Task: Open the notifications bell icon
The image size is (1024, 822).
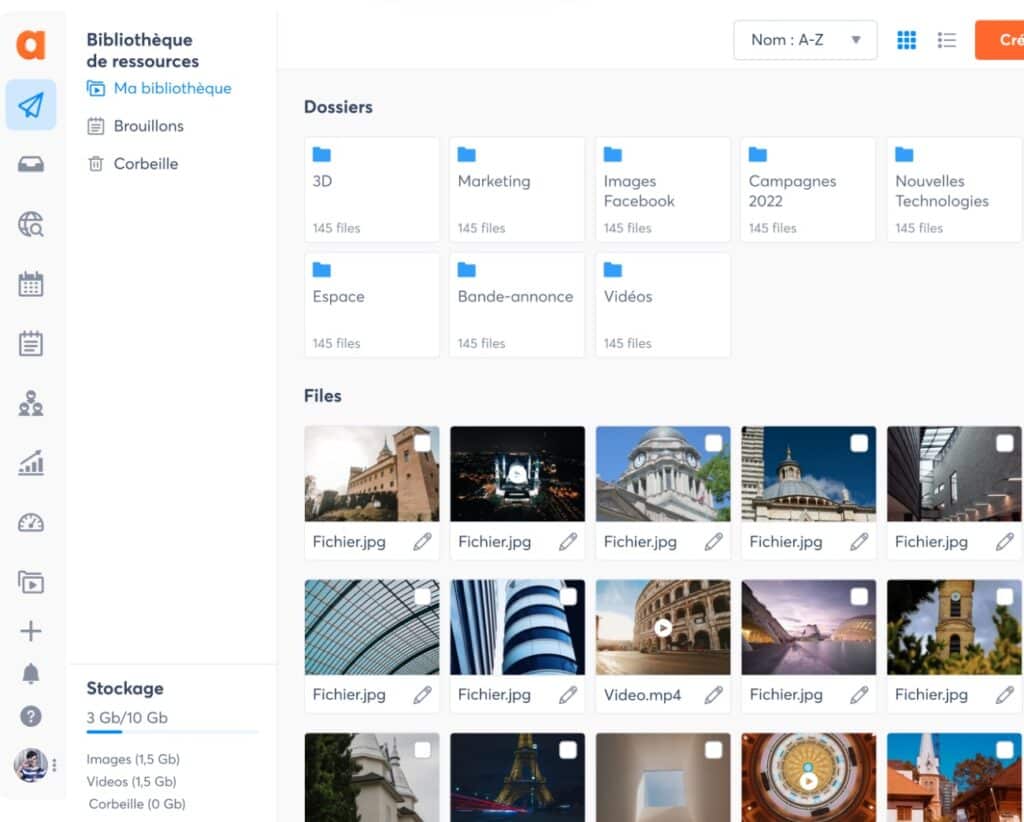Action: [x=31, y=673]
